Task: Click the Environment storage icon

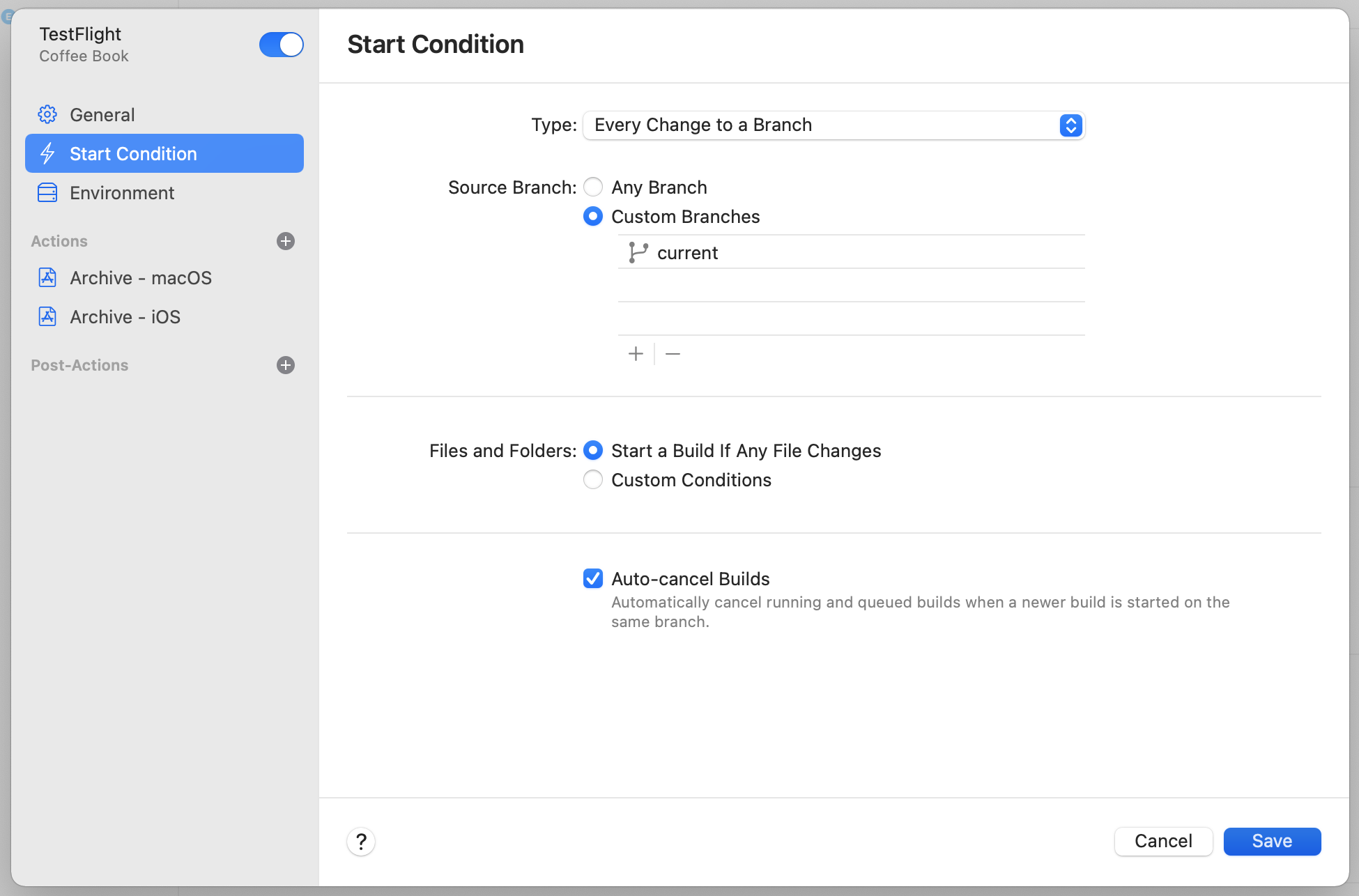Action: point(47,193)
